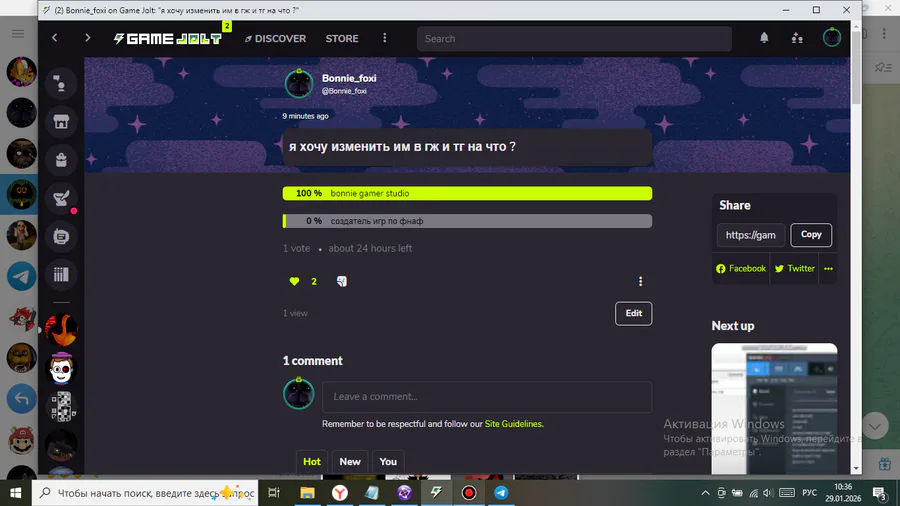Image resolution: width=900 pixels, height=506 pixels.
Task: Open post options three-dot menu
Action: 641,281
